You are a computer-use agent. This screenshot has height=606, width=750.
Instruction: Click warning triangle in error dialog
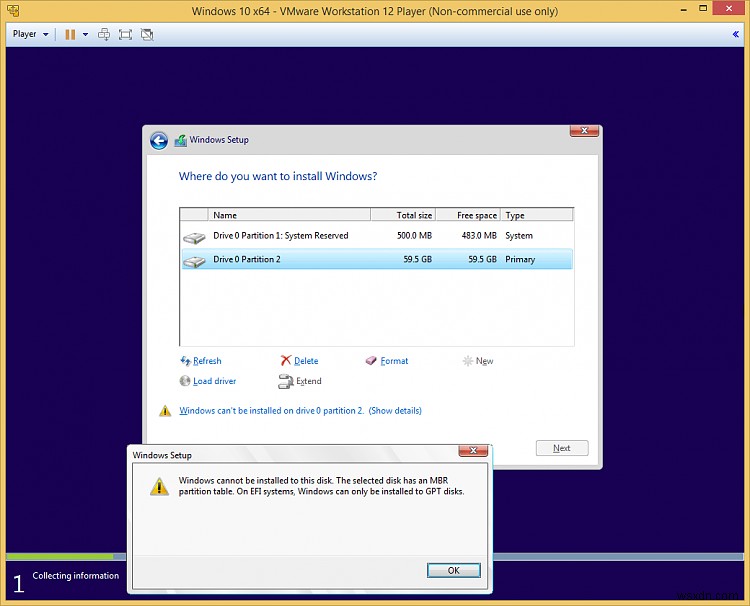click(159, 486)
